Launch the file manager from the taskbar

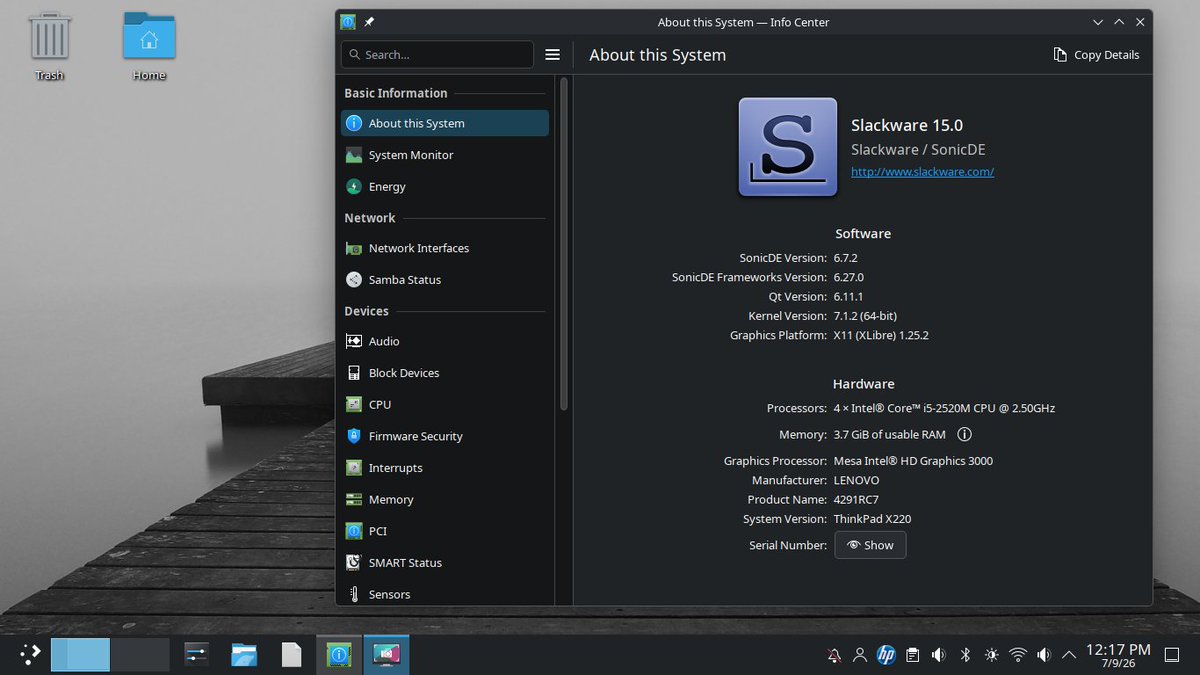tap(244, 655)
